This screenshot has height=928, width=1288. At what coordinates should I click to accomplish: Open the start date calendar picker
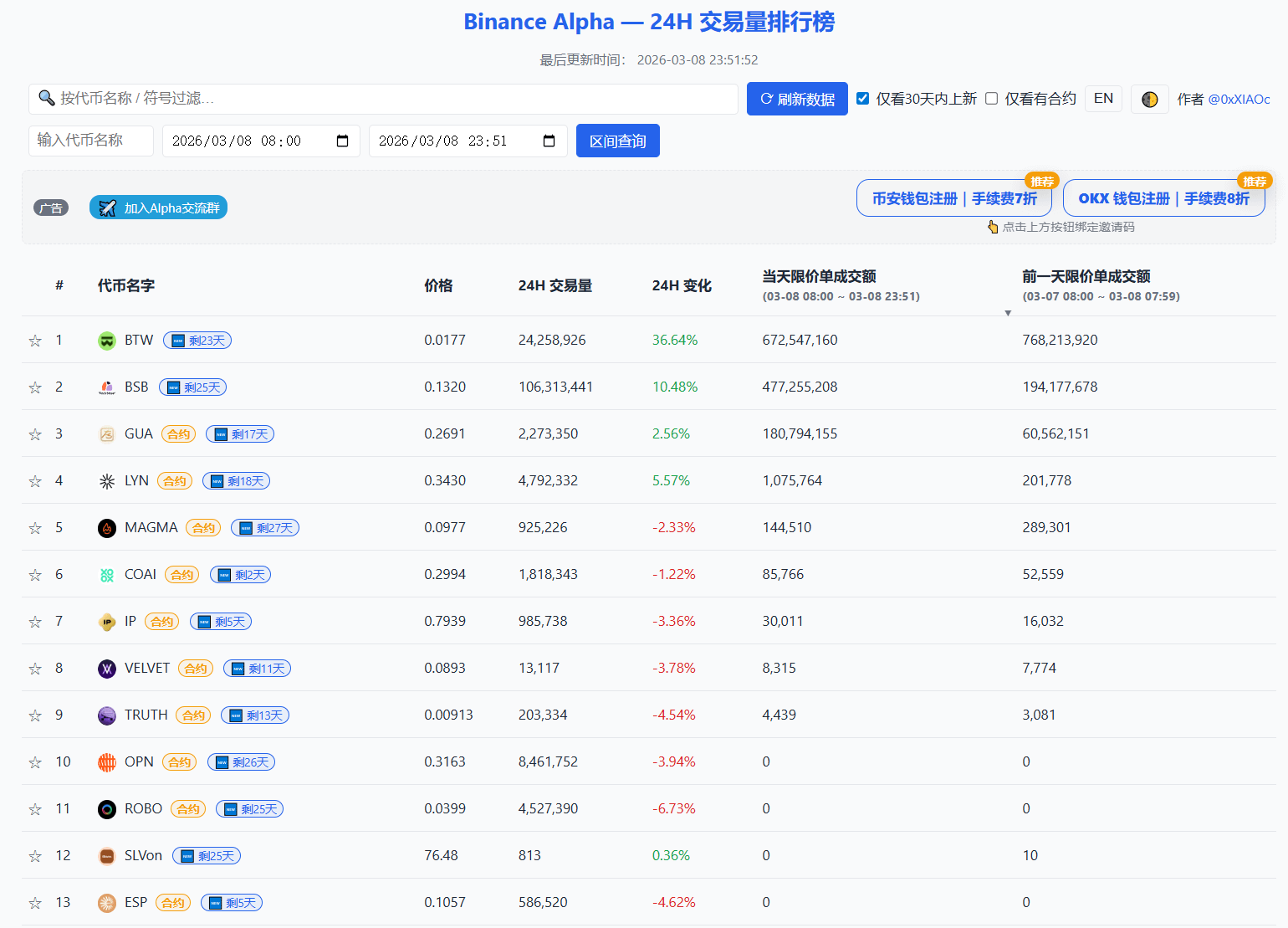[x=343, y=141]
